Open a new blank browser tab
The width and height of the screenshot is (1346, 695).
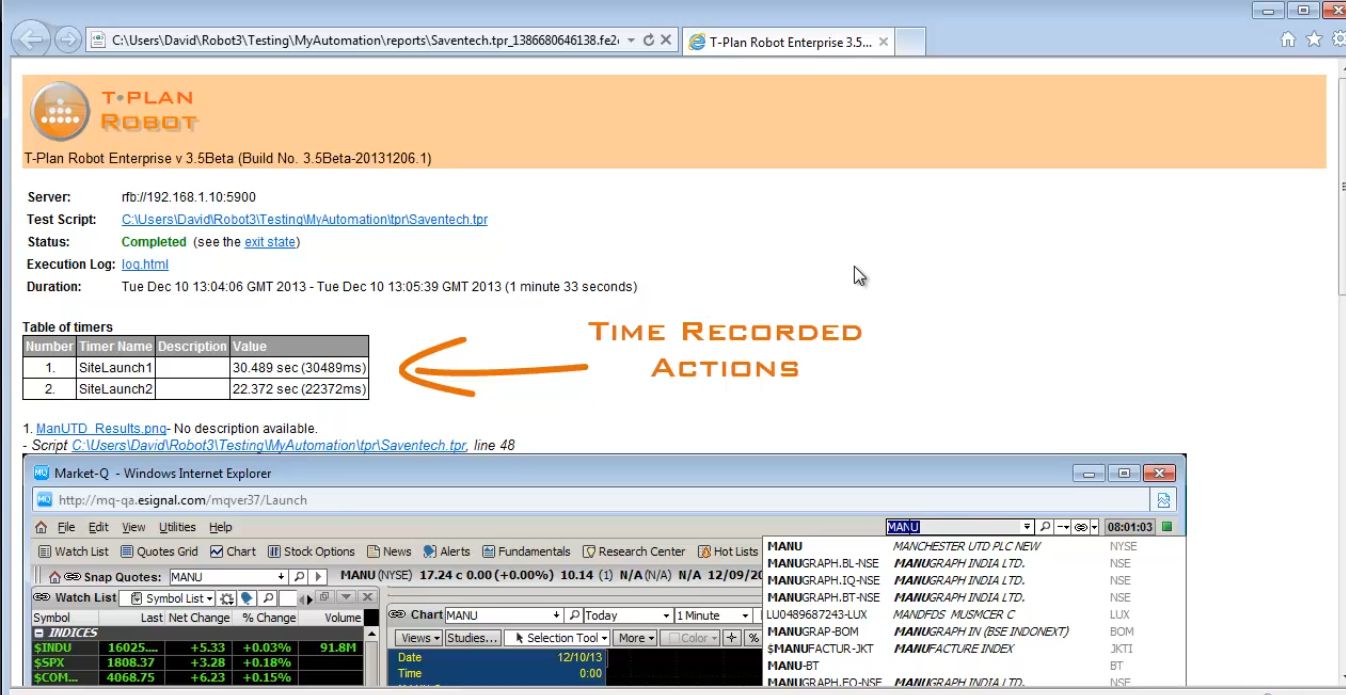pos(909,42)
